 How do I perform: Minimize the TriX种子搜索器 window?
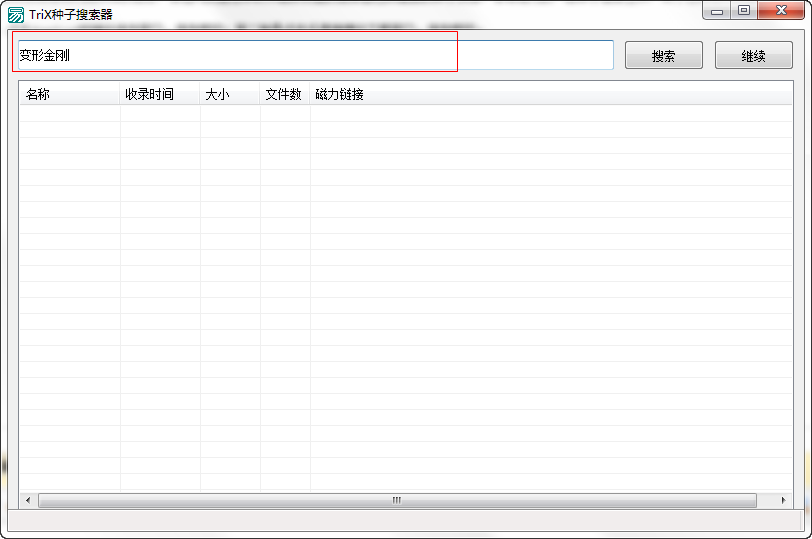click(x=717, y=10)
